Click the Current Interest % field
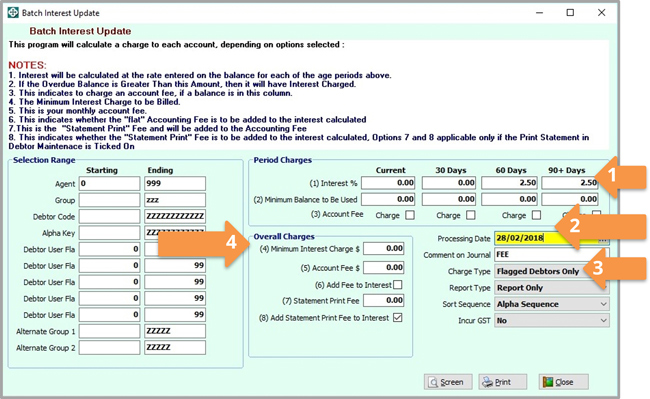Viewport: 650px width, 399px height. coord(388,183)
